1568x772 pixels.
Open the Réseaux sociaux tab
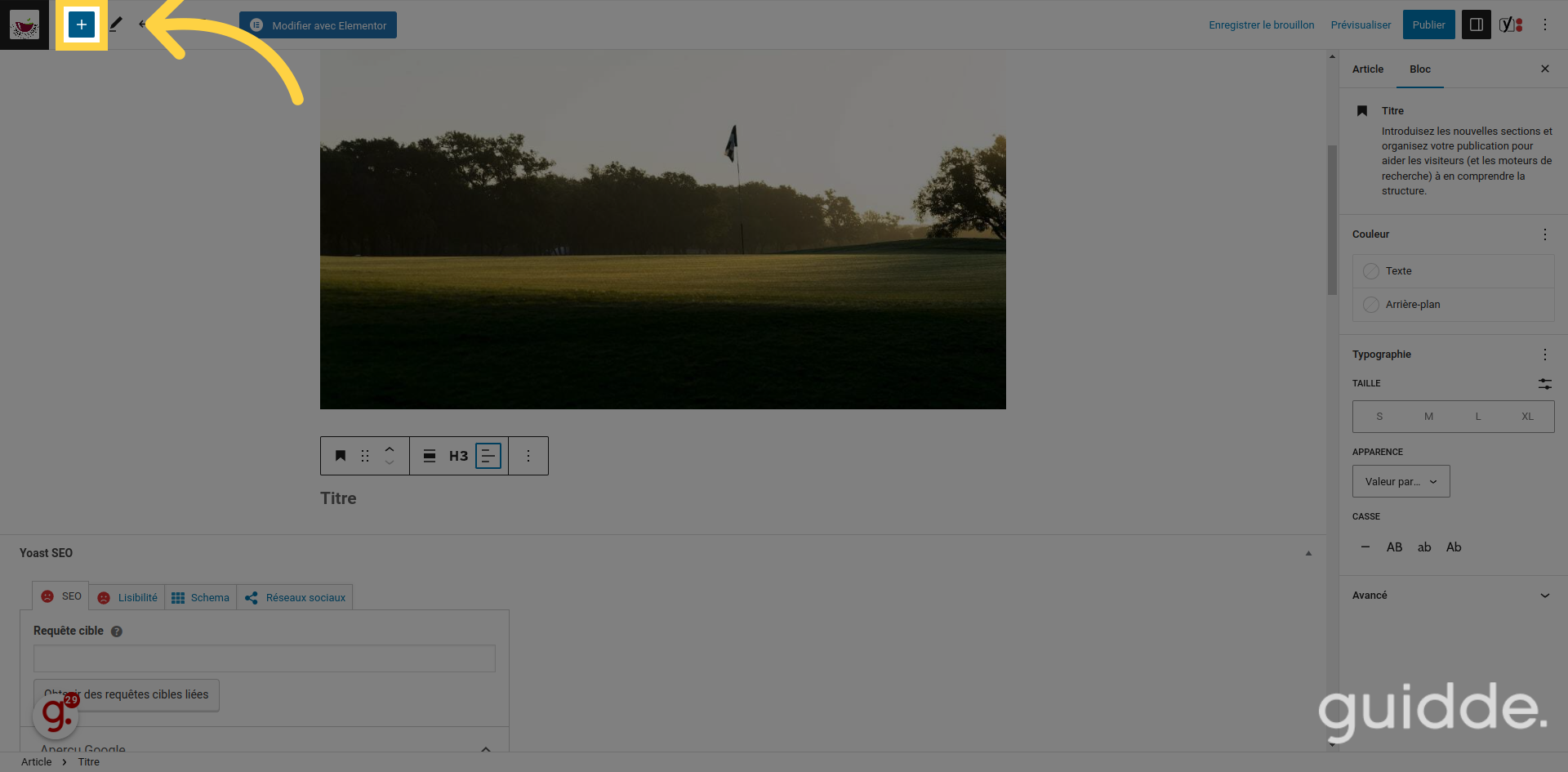[x=295, y=598]
